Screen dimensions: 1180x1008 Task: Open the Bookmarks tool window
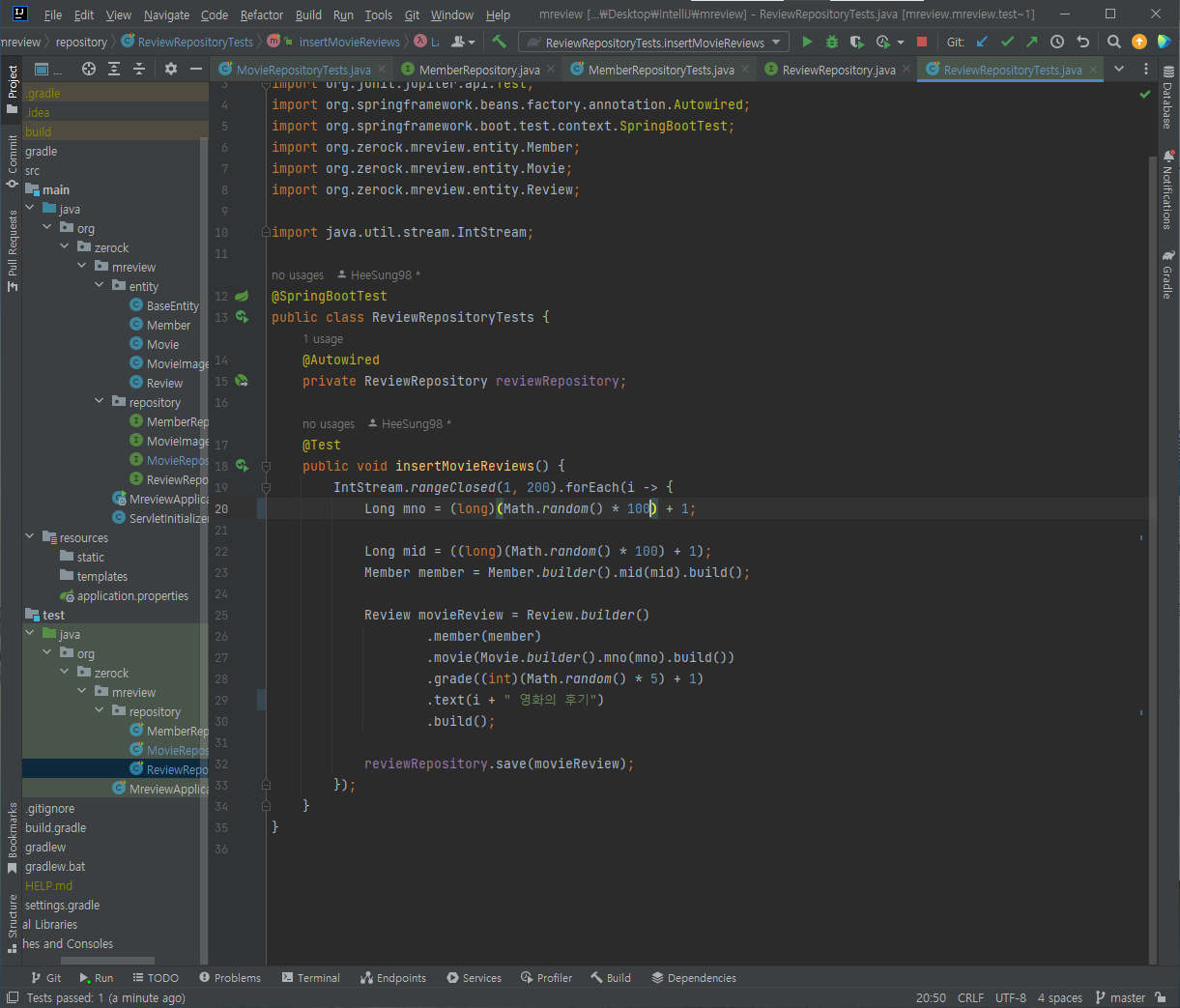point(13,837)
